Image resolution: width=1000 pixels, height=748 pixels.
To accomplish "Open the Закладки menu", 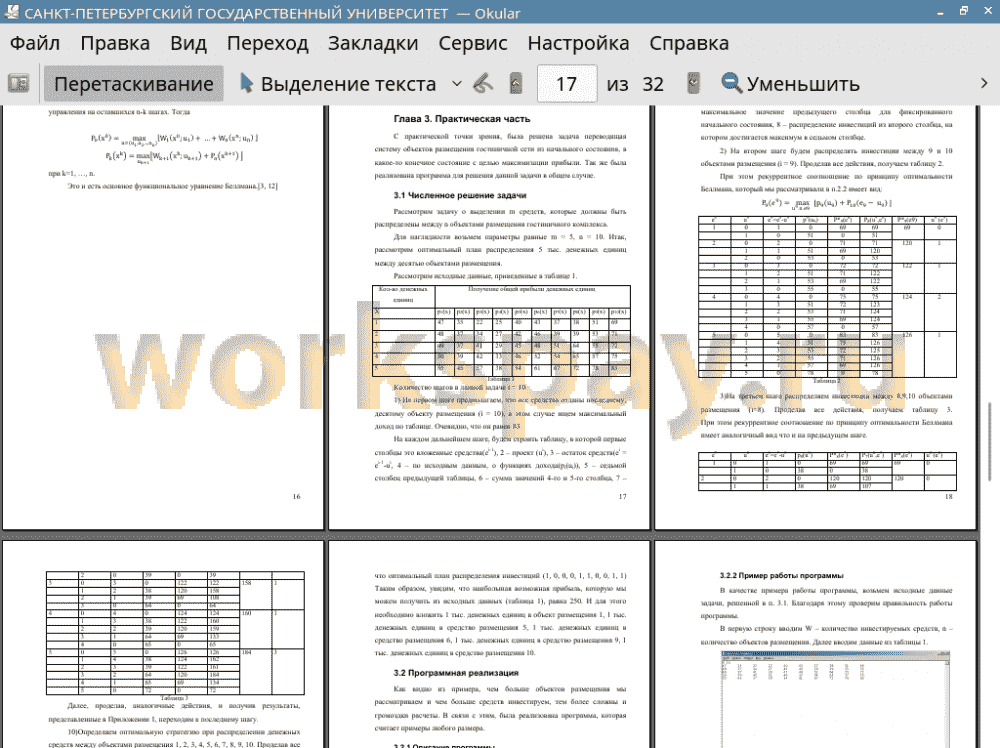I will (373, 43).
